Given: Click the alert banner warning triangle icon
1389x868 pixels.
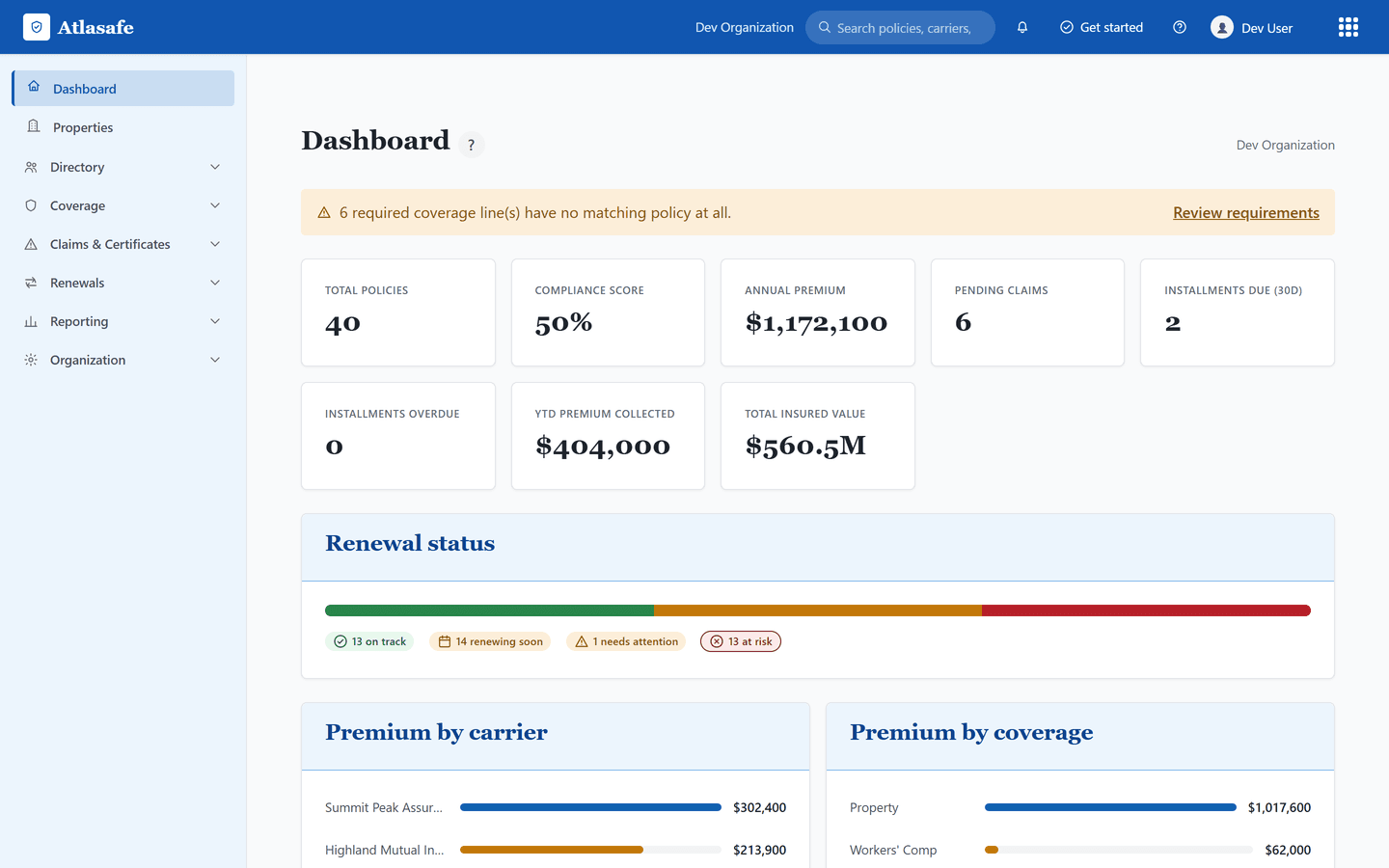Looking at the screenshot, I should click(x=324, y=212).
